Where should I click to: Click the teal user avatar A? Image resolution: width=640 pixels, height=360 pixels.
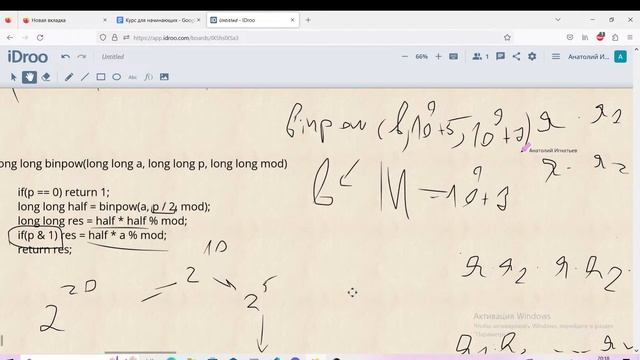(620, 57)
